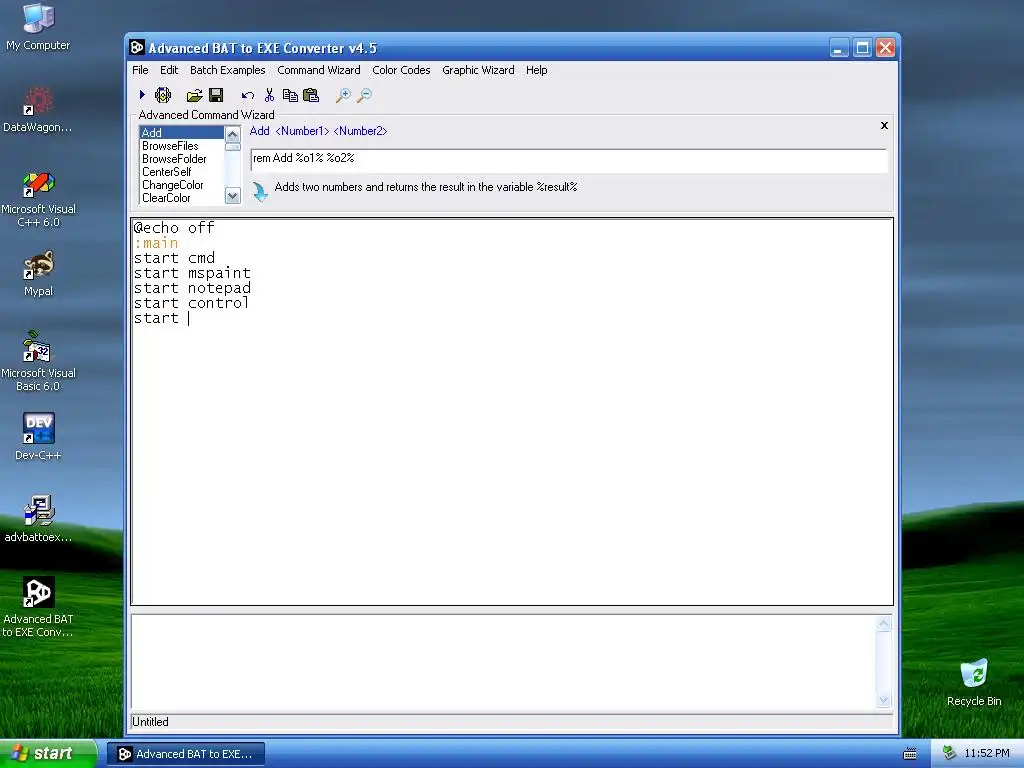Click the 11:52 PM taskbar clock
Viewport: 1024px width, 768px height.
pos(987,753)
